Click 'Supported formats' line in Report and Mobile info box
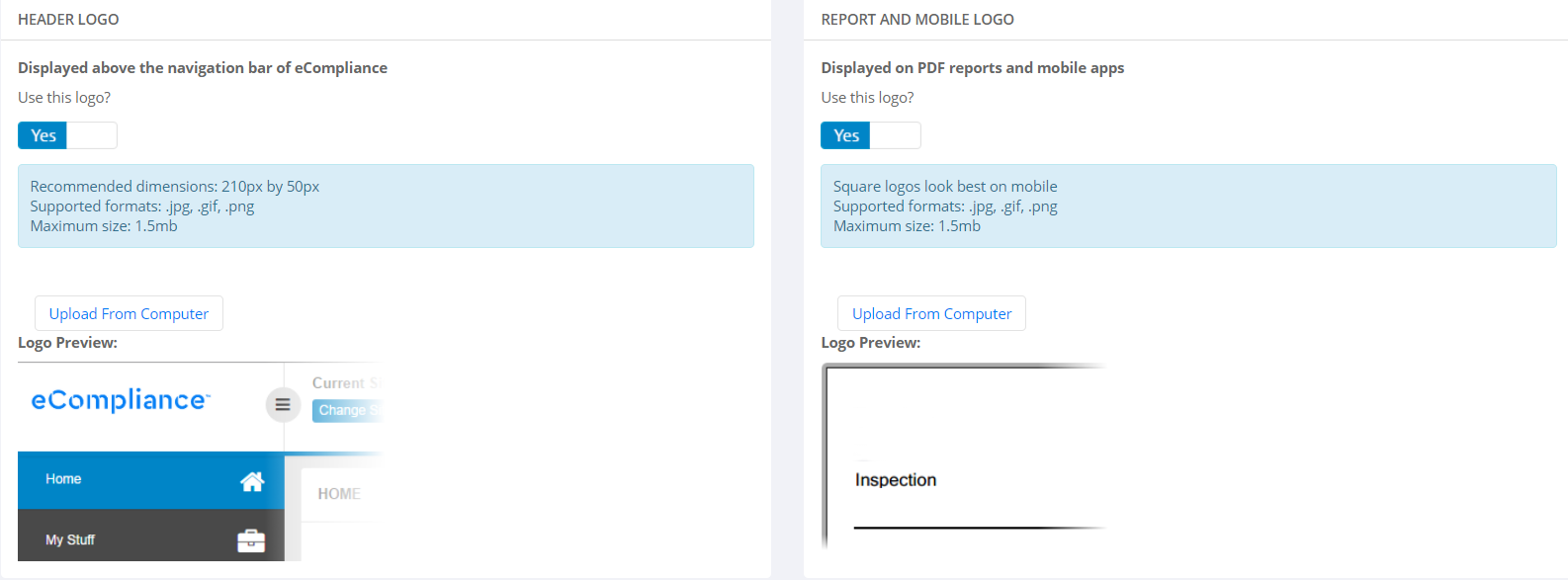The image size is (1568, 580). (x=945, y=207)
